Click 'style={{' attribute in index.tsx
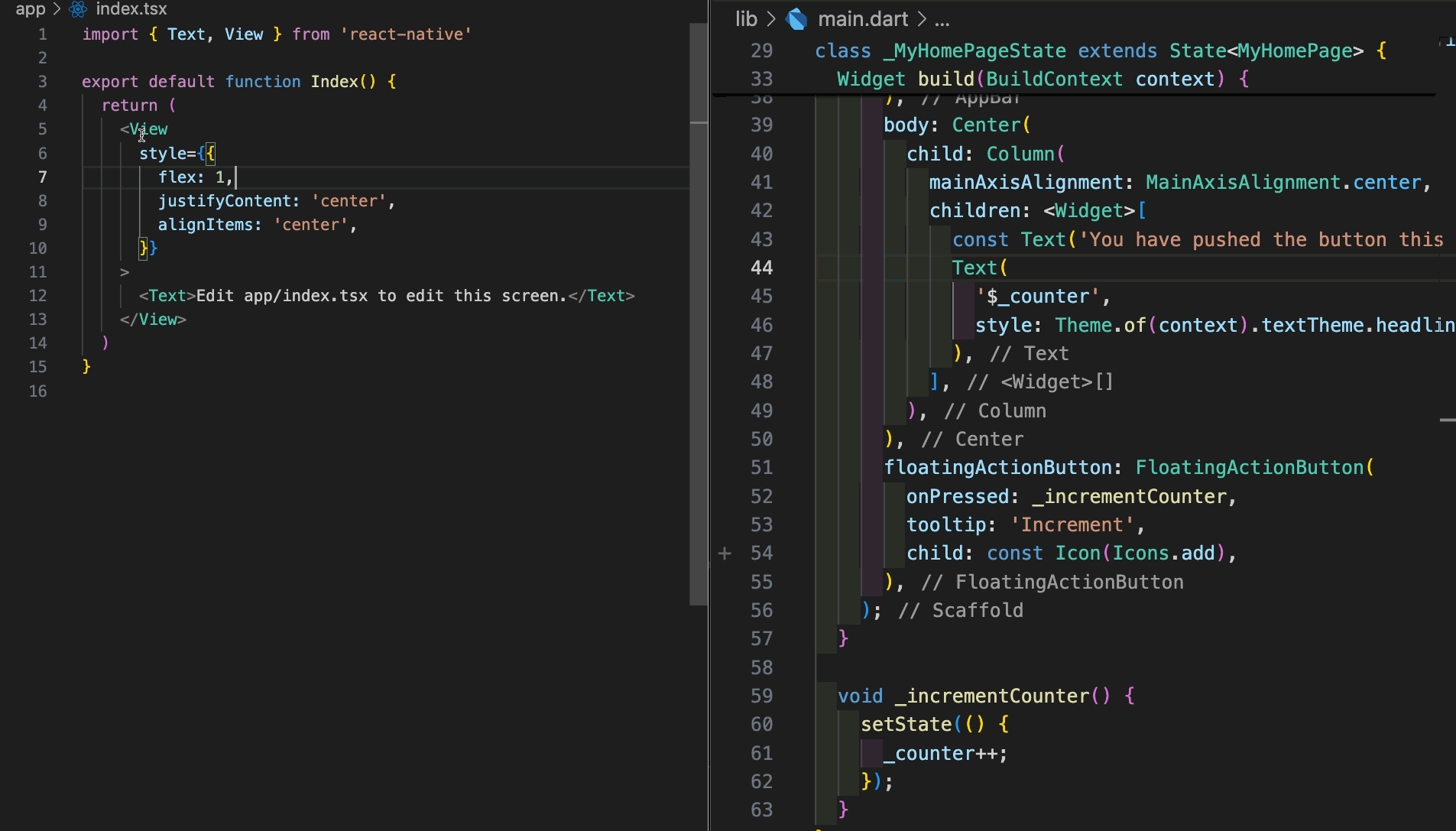Image resolution: width=1456 pixels, height=831 pixels. [177, 154]
